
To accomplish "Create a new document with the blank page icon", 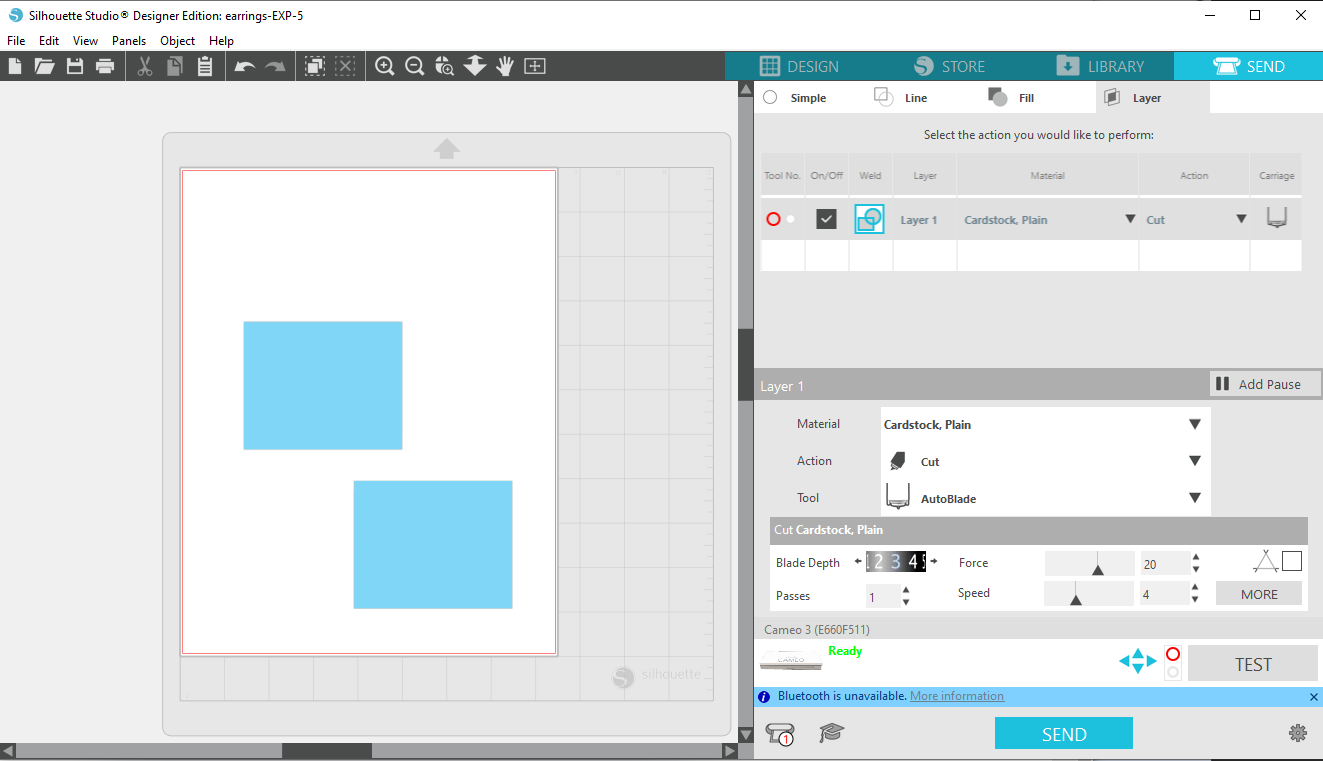I will coord(15,66).
